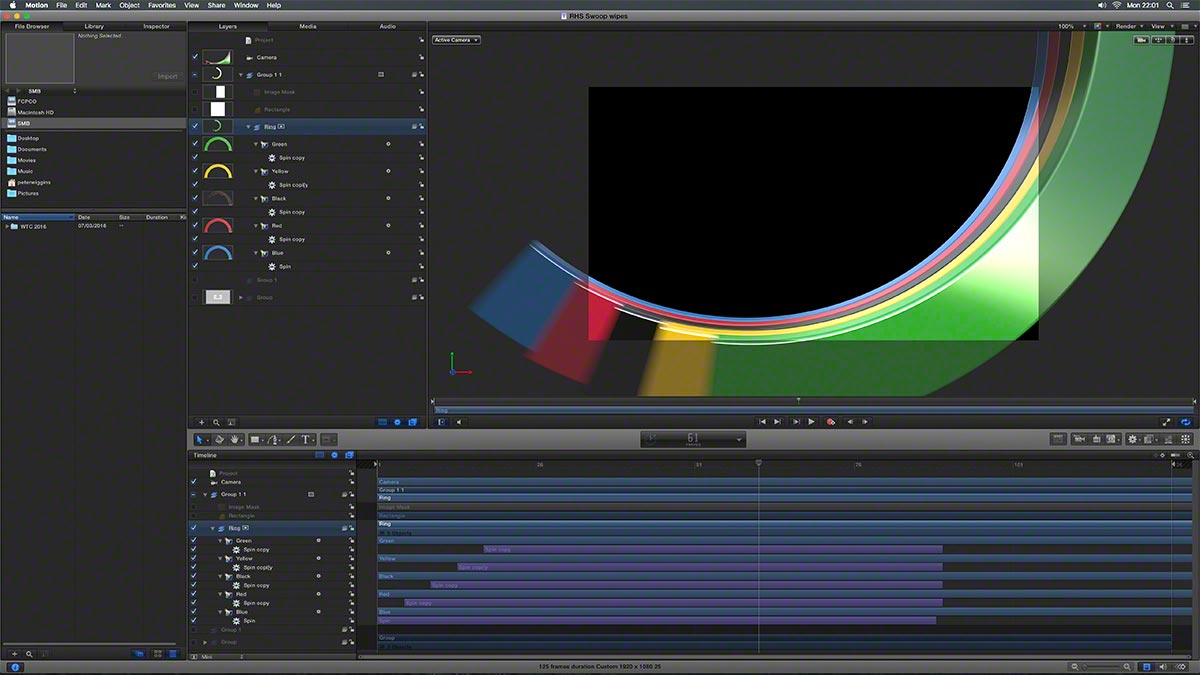Switch to the Inspector tab
This screenshot has height=675, width=1200.
pos(156,26)
